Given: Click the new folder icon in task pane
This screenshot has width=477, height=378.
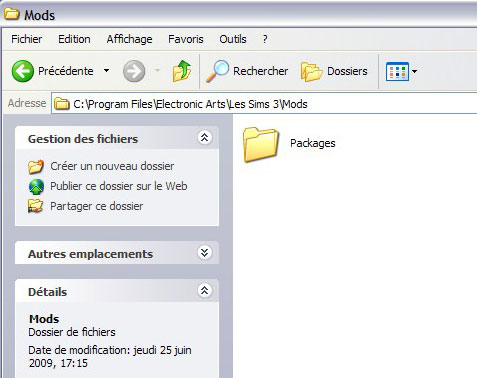Looking at the screenshot, I should click(36, 166).
